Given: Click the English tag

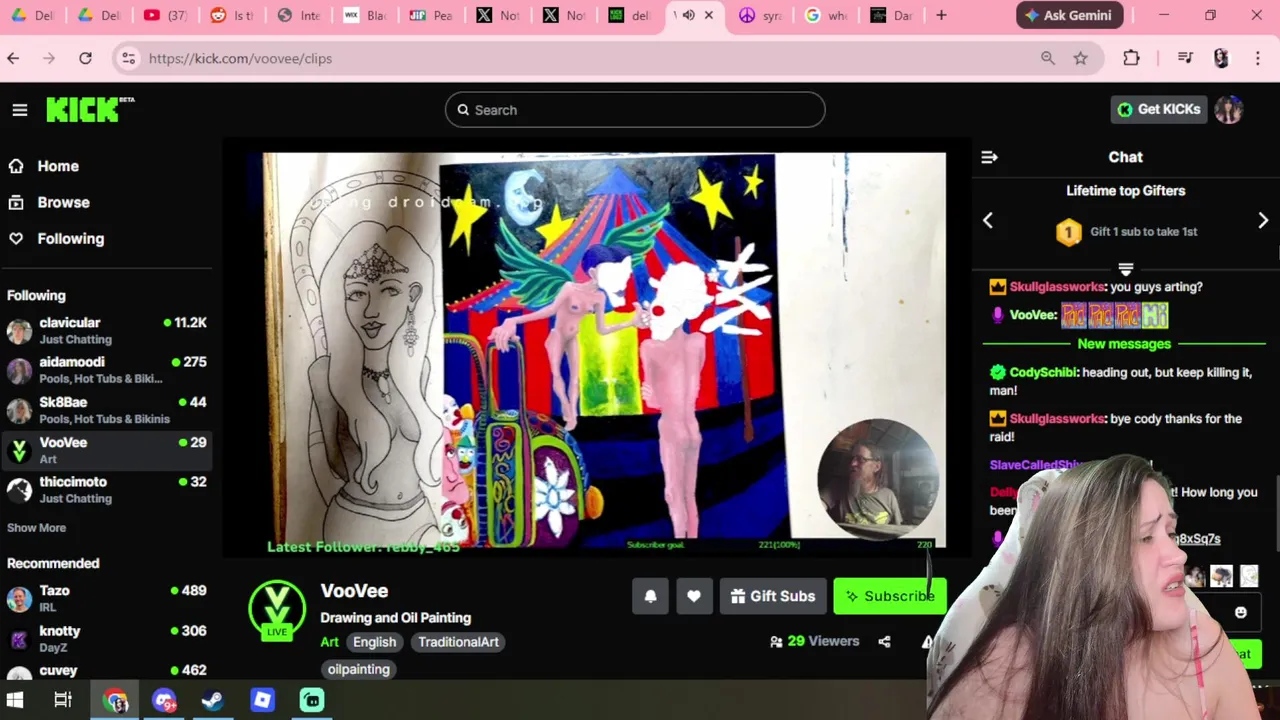Looking at the screenshot, I should (x=374, y=642).
